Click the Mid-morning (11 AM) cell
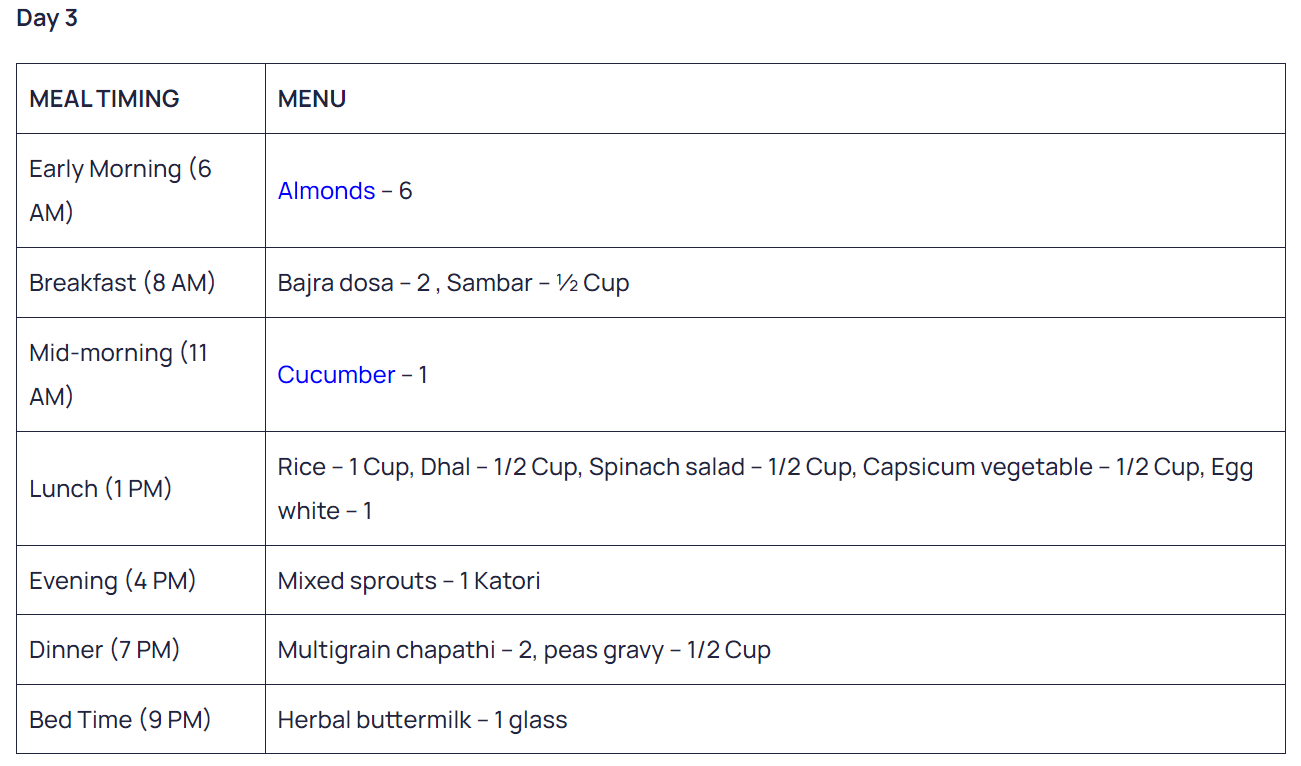 coord(141,375)
